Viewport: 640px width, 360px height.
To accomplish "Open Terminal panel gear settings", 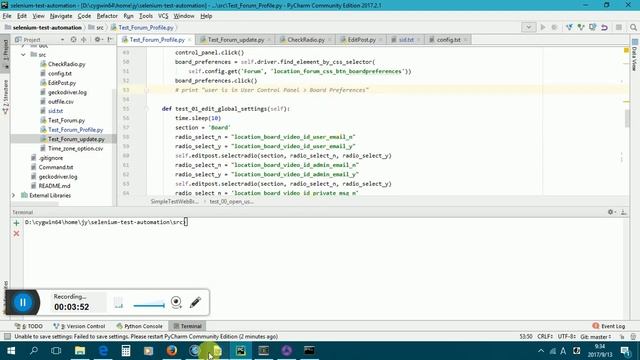I will 611,212.
